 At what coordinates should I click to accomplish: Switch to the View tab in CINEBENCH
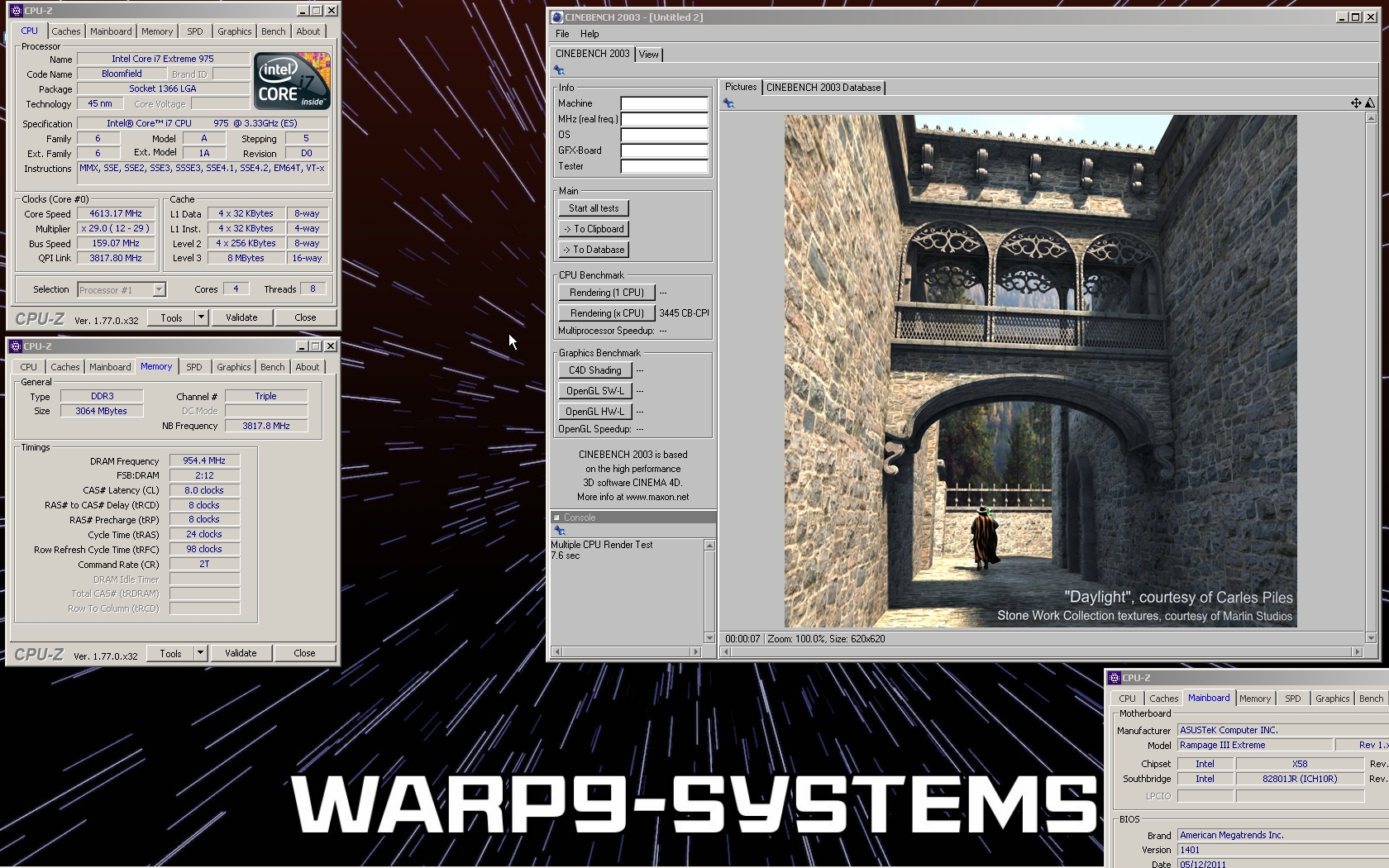[649, 55]
